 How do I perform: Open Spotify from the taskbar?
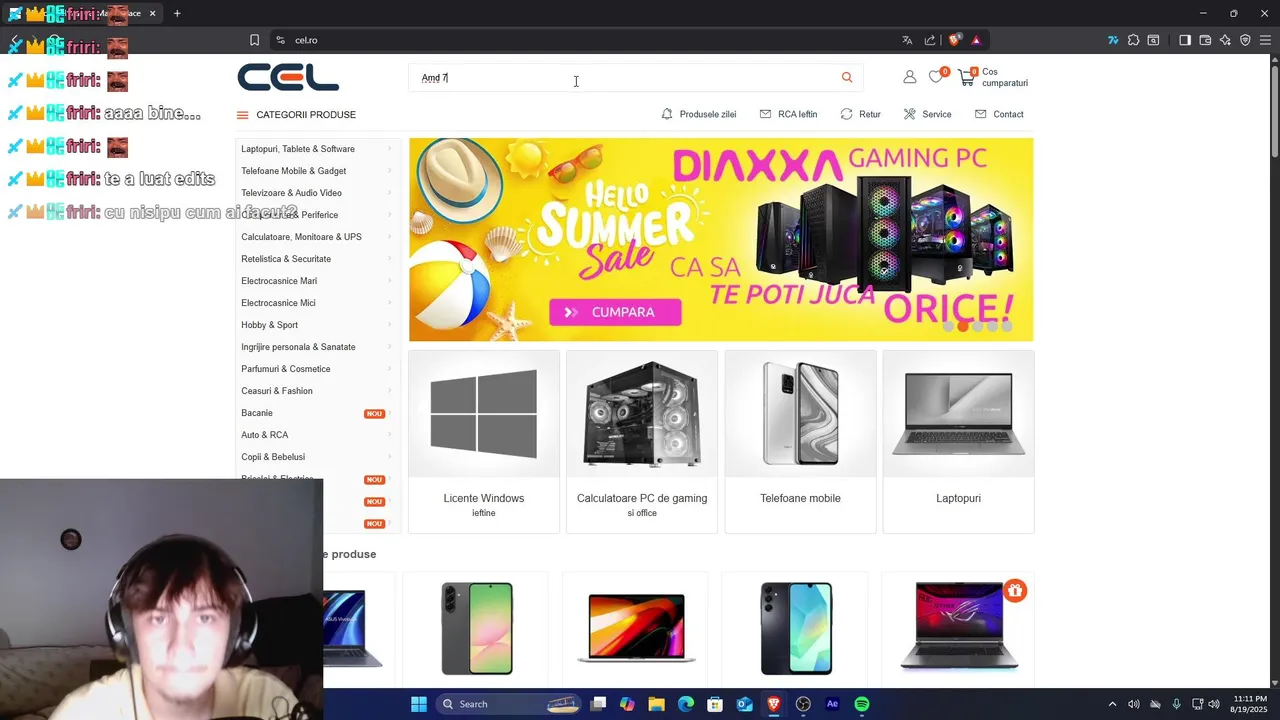click(862, 704)
